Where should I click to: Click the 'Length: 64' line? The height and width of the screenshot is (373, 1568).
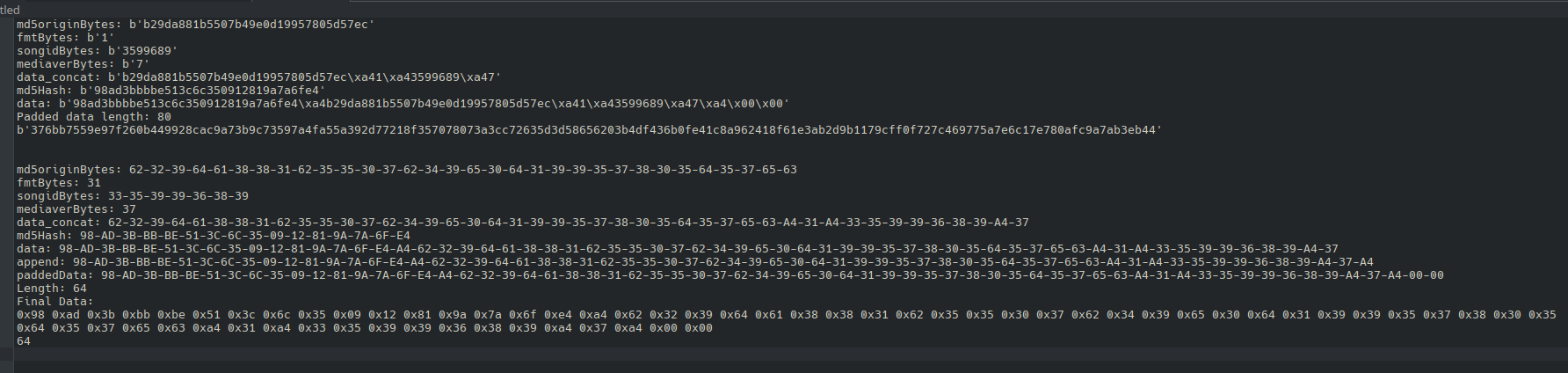[x=52, y=289]
